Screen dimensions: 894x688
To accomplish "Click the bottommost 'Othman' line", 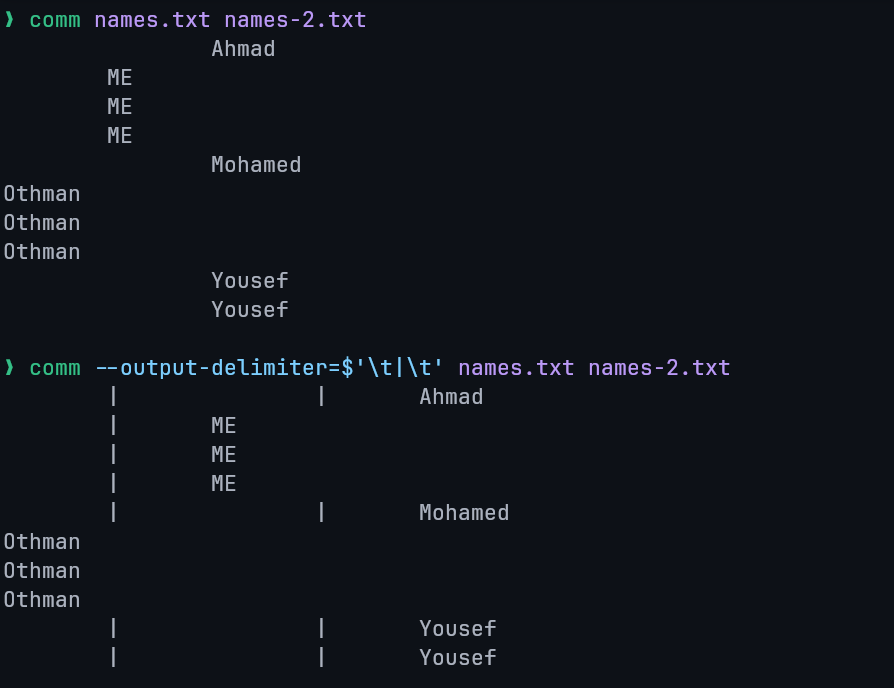I will tap(42, 600).
